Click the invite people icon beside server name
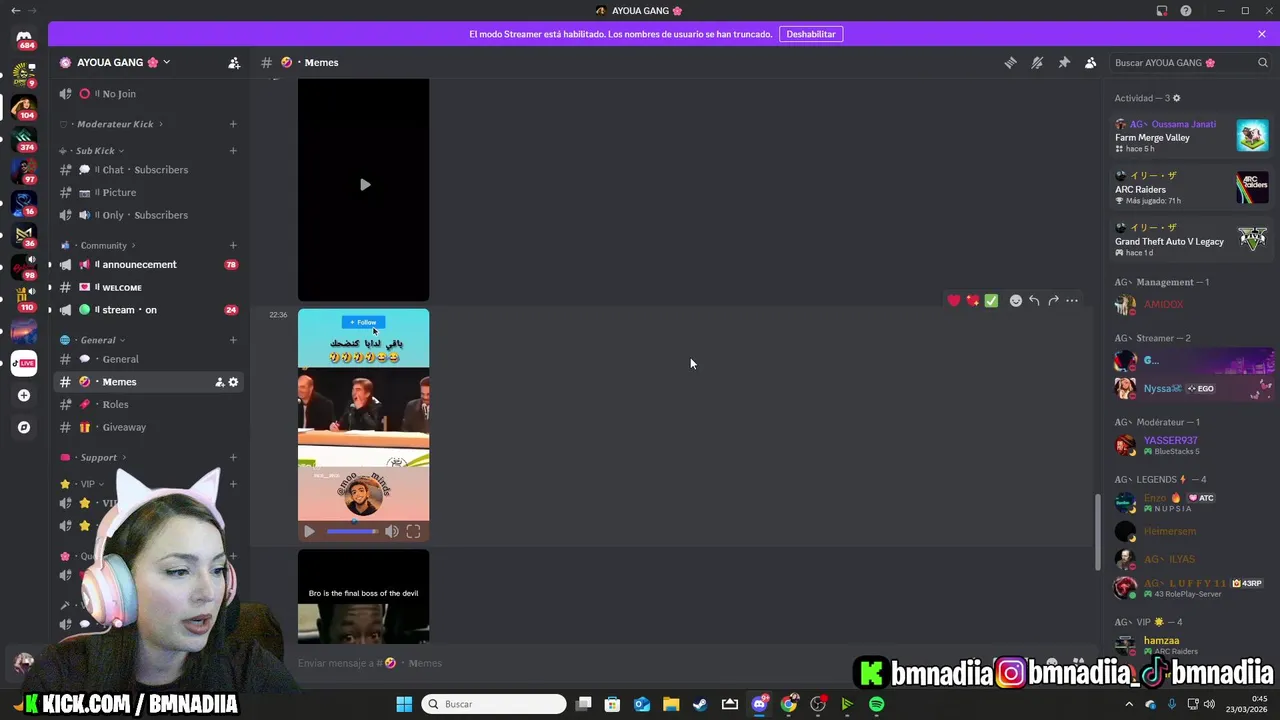Viewport: 1280px width, 720px height. (234, 62)
